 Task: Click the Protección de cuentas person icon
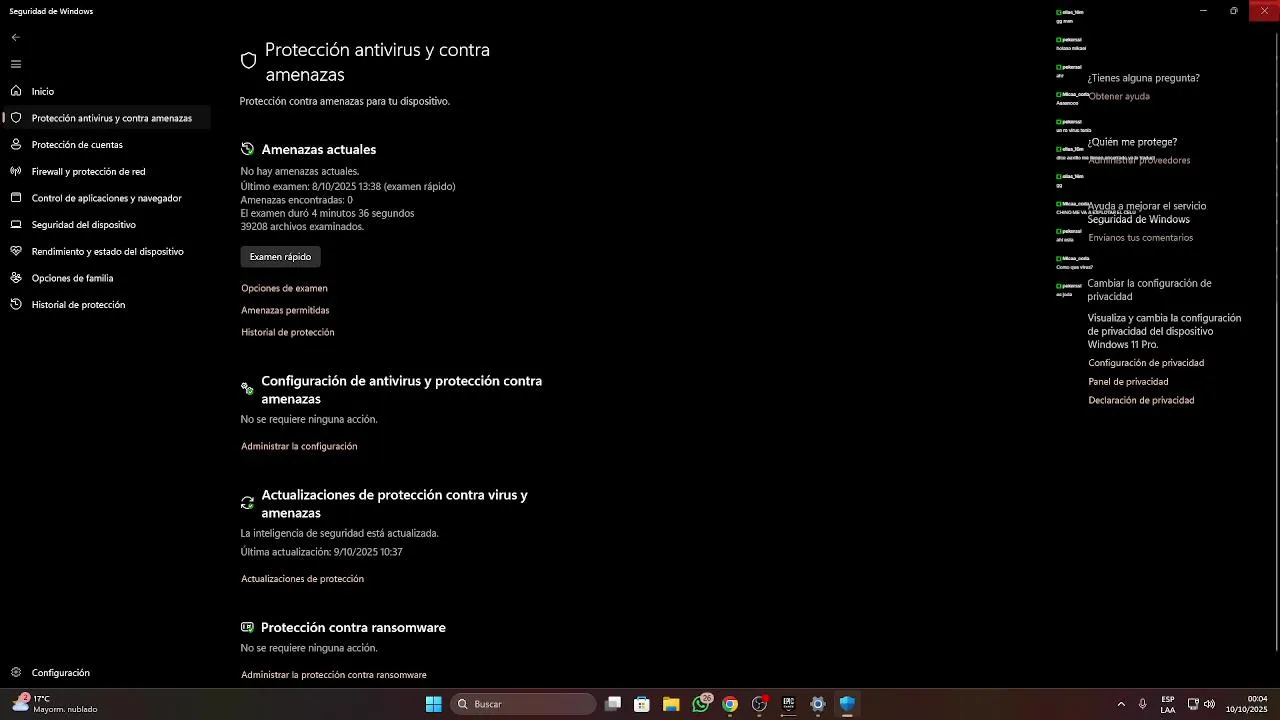[15, 145]
